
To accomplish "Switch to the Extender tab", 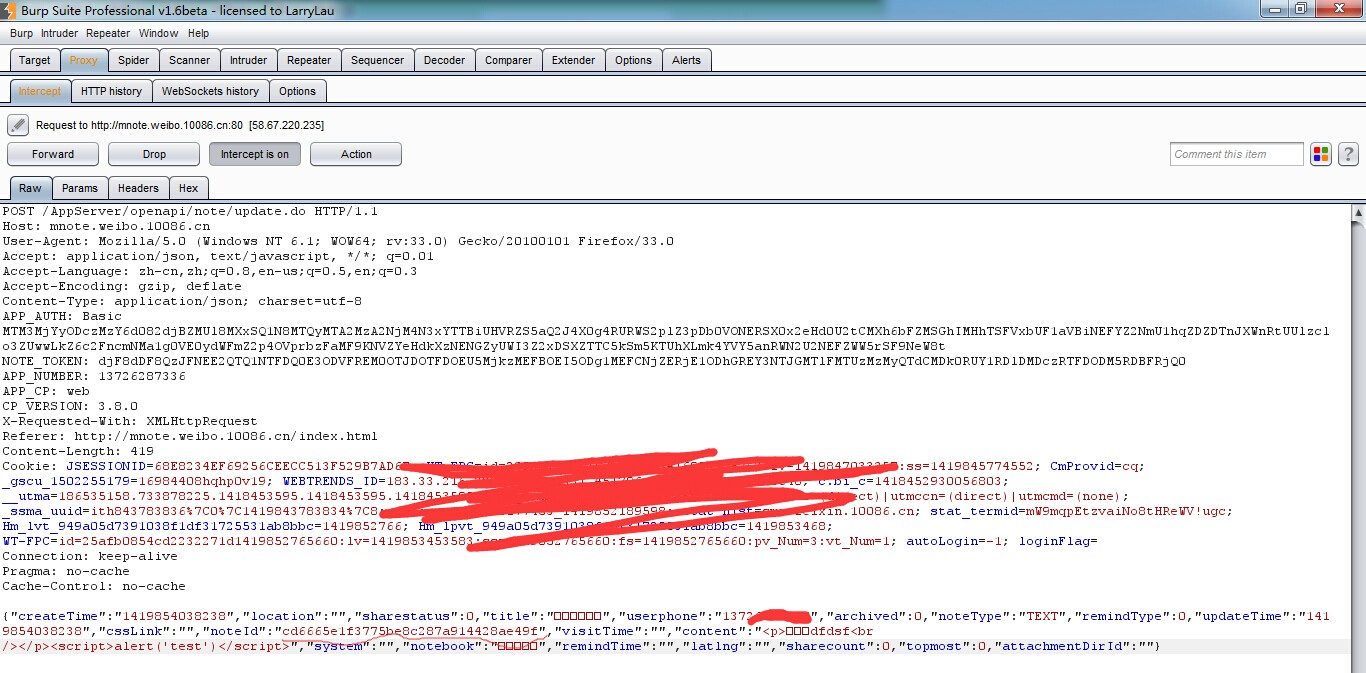I will point(574,60).
